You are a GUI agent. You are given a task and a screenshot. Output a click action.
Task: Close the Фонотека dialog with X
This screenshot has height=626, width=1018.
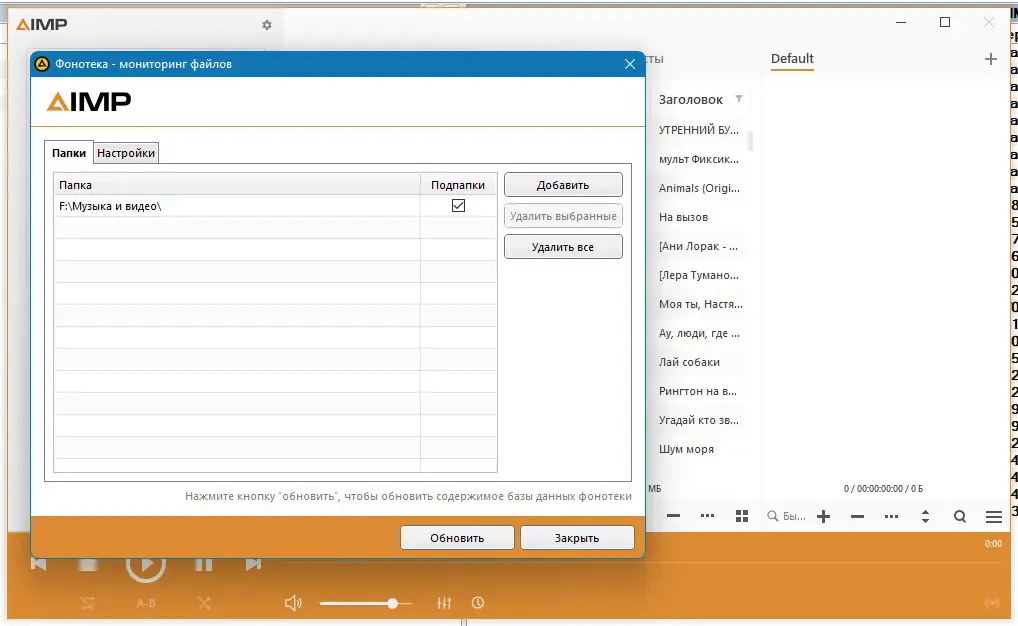pos(630,64)
